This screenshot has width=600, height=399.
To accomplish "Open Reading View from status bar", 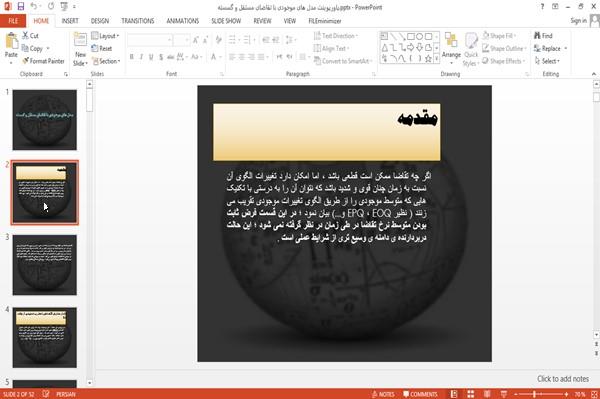I will pyautogui.click(x=487, y=394).
